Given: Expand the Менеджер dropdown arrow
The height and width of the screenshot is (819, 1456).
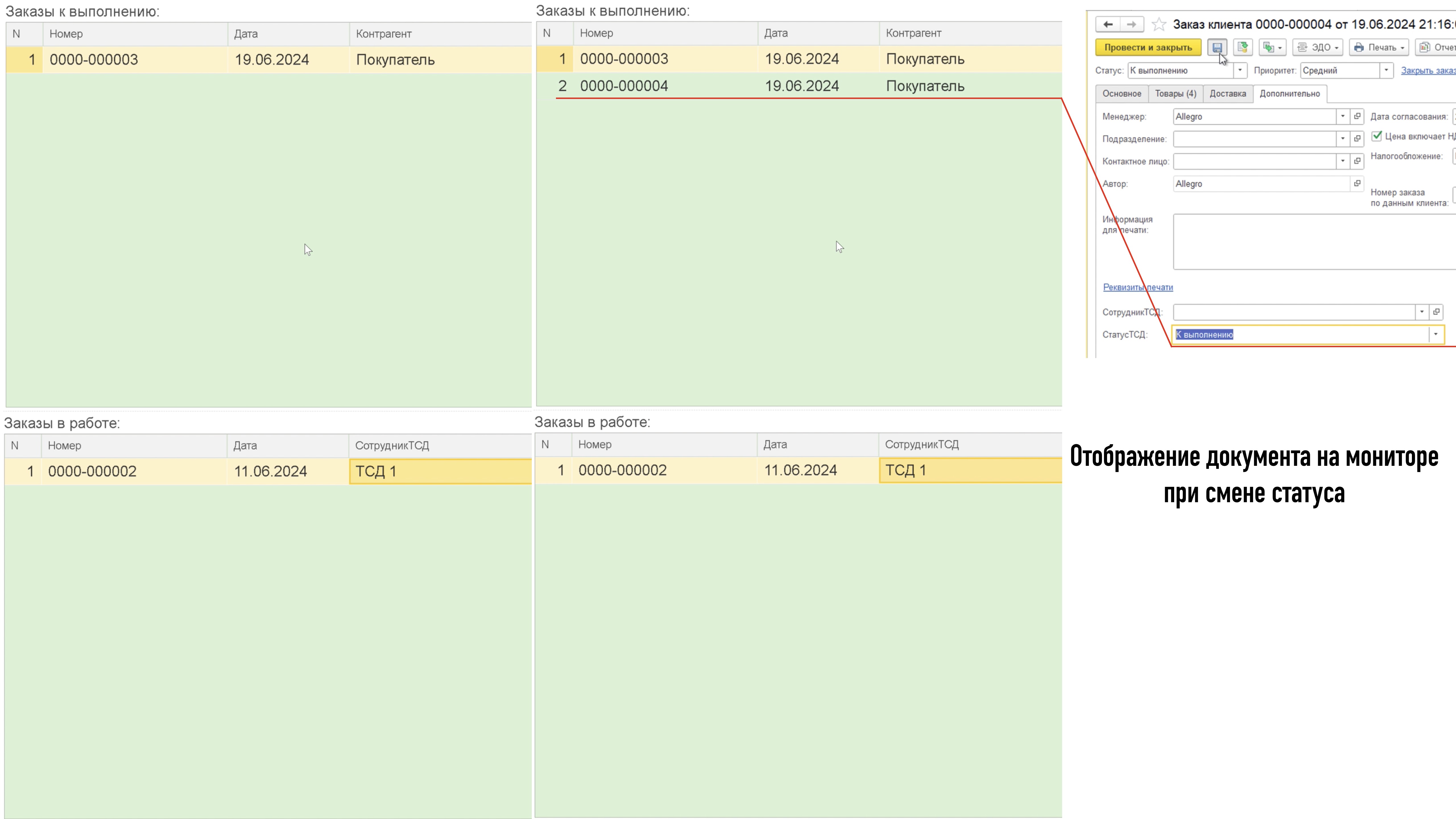Looking at the screenshot, I should click(x=1343, y=116).
